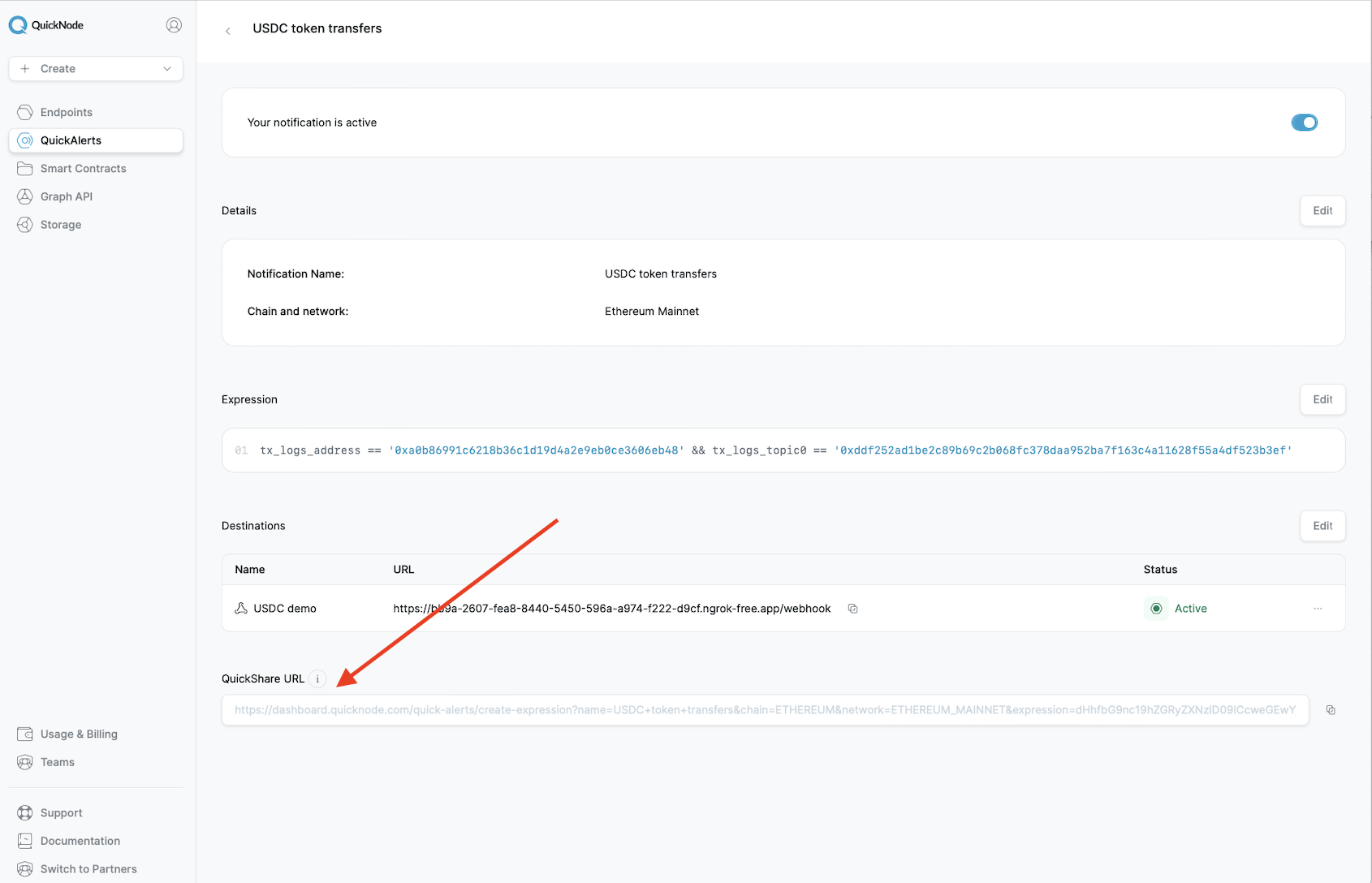
Task: Click the 'USDC token transfers' notification name value
Action: [661, 274]
